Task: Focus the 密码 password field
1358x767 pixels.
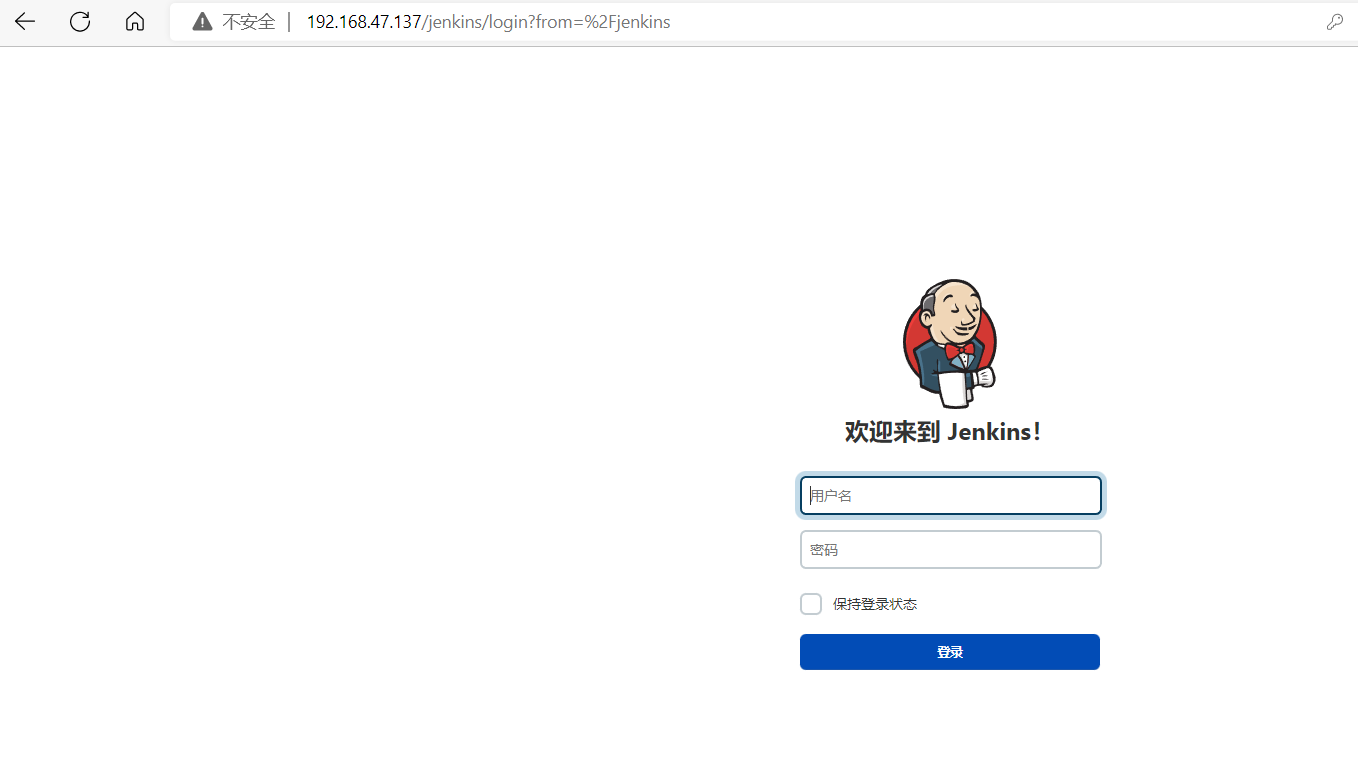Action: coord(951,550)
